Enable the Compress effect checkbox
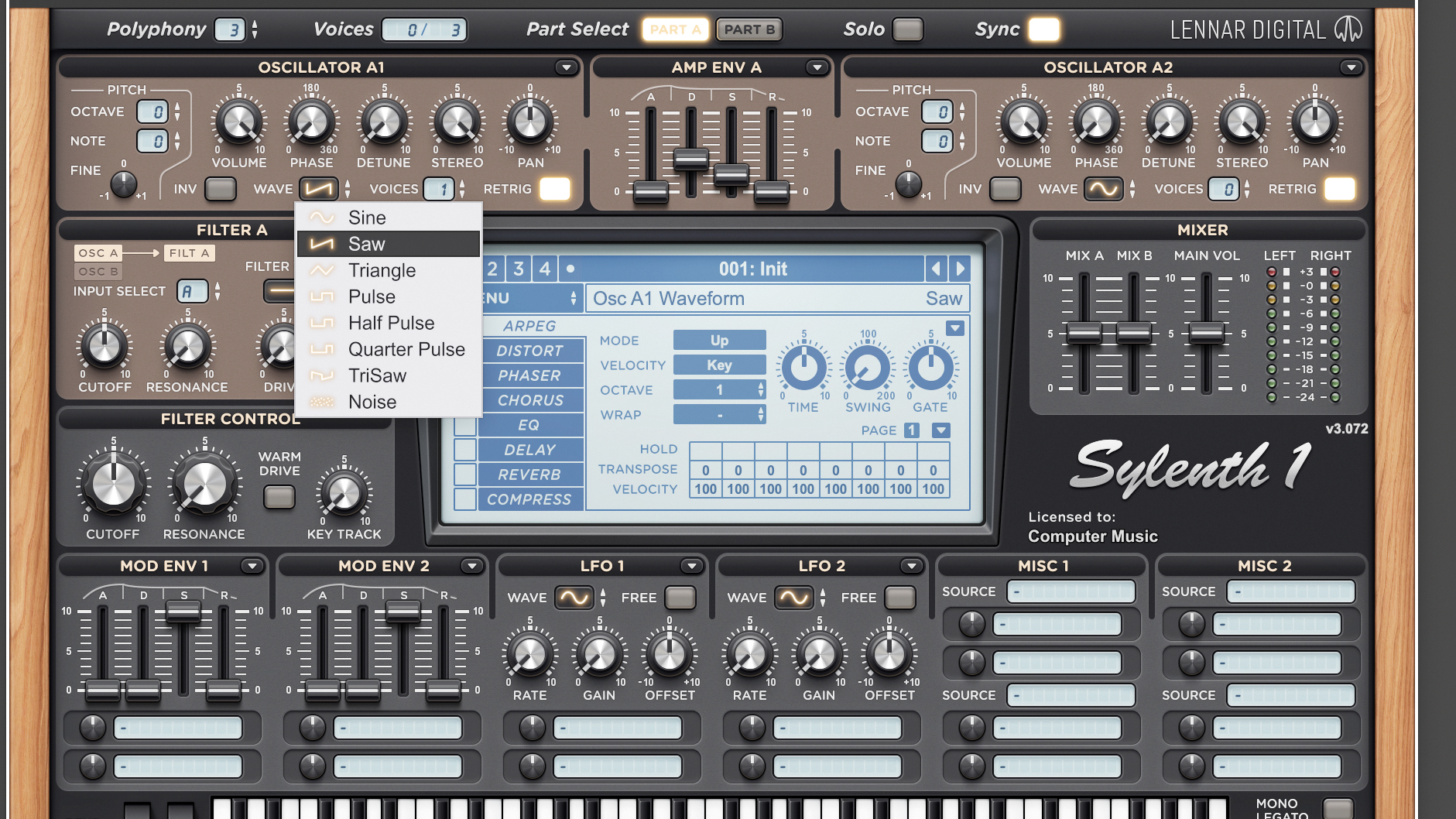 click(465, 499)
